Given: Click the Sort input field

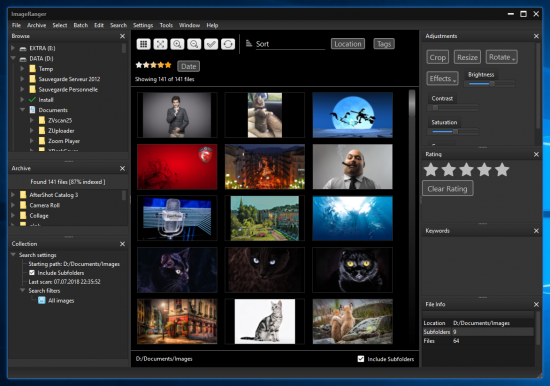Looking at the screenshot, I should point(290,44).
